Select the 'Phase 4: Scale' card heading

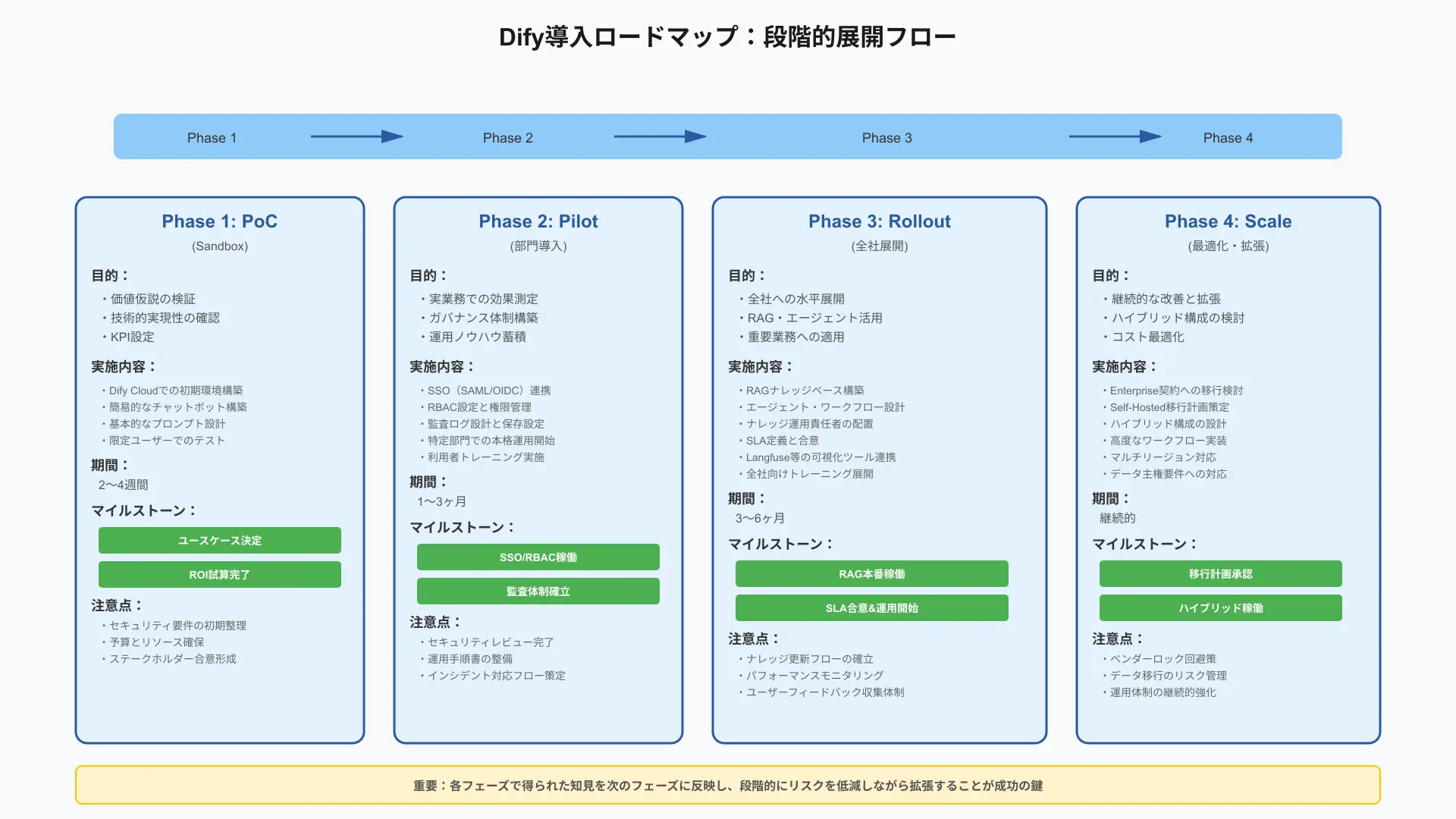(x=1228, y=221)
